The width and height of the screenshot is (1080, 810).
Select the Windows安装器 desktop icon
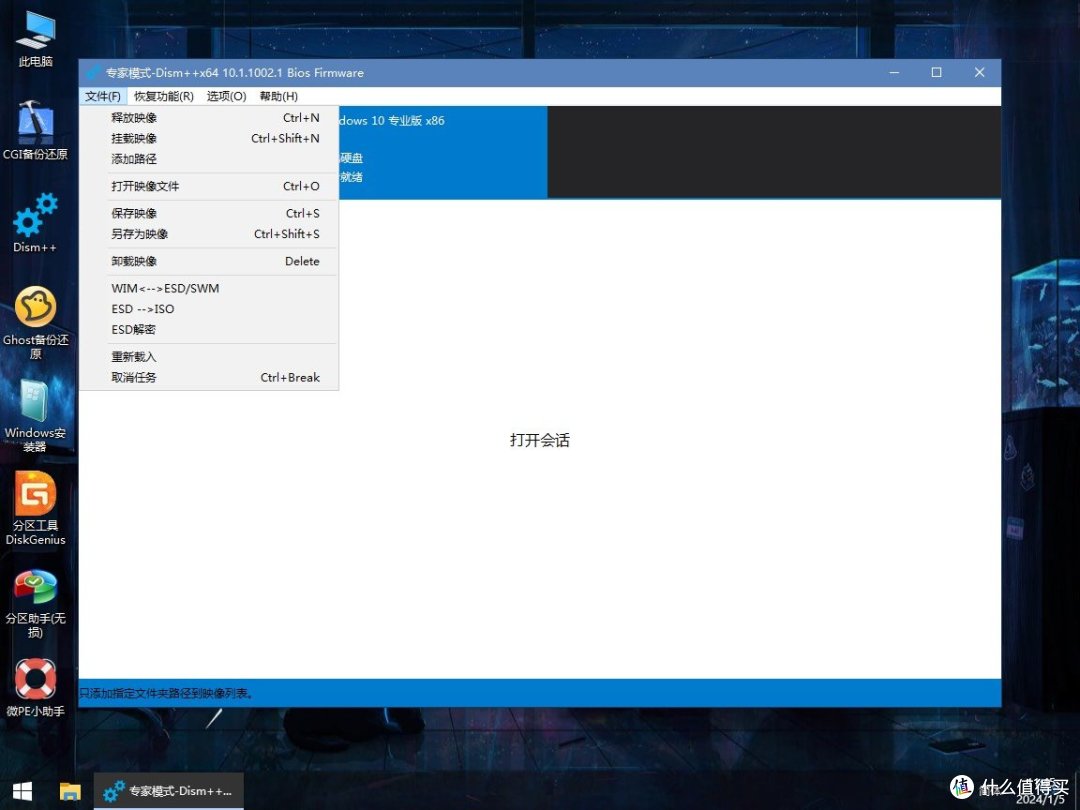[x=35, y=415]
